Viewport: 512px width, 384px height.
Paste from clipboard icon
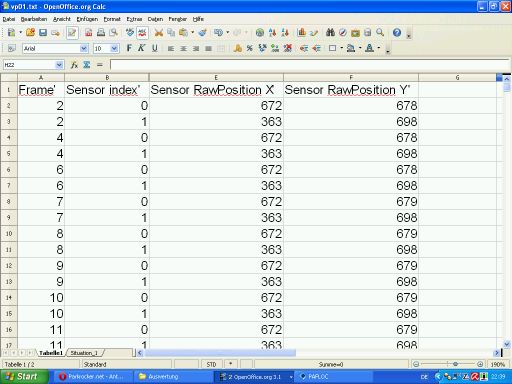click(x=183, y=32)
